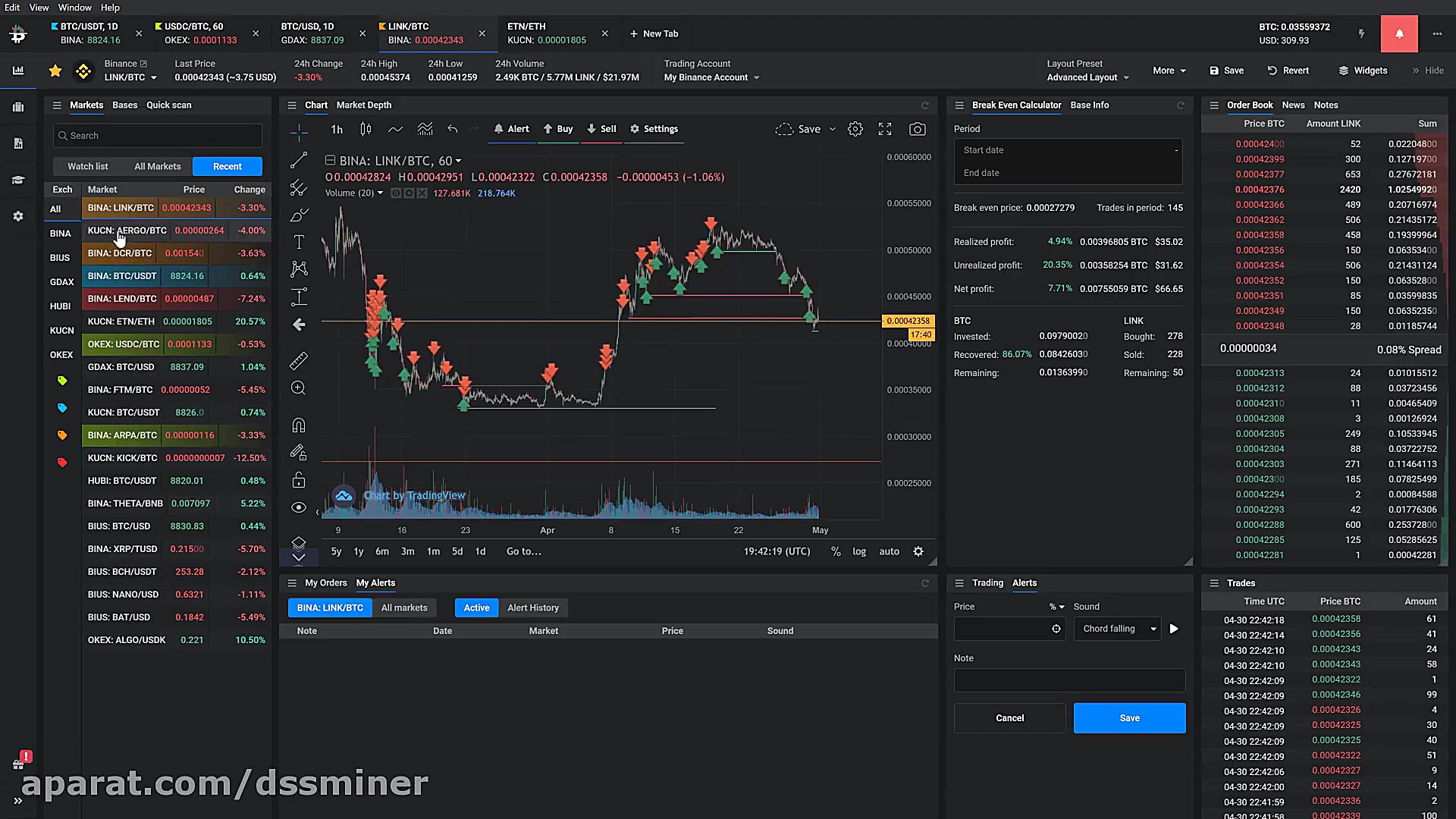
Task: Open the three-dot overflow menu in top right
Action: tap(1437, 33)
